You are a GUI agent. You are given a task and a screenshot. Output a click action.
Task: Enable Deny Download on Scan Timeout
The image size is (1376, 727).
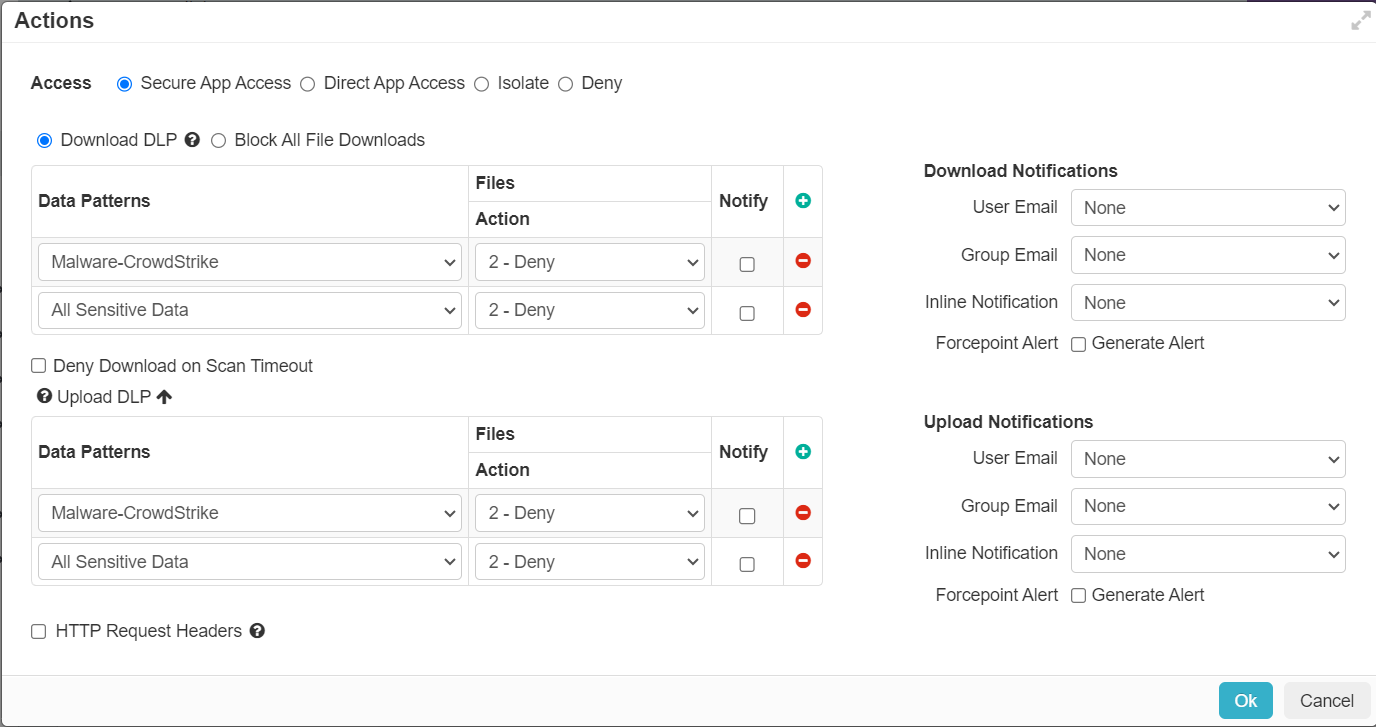[39, 366]
